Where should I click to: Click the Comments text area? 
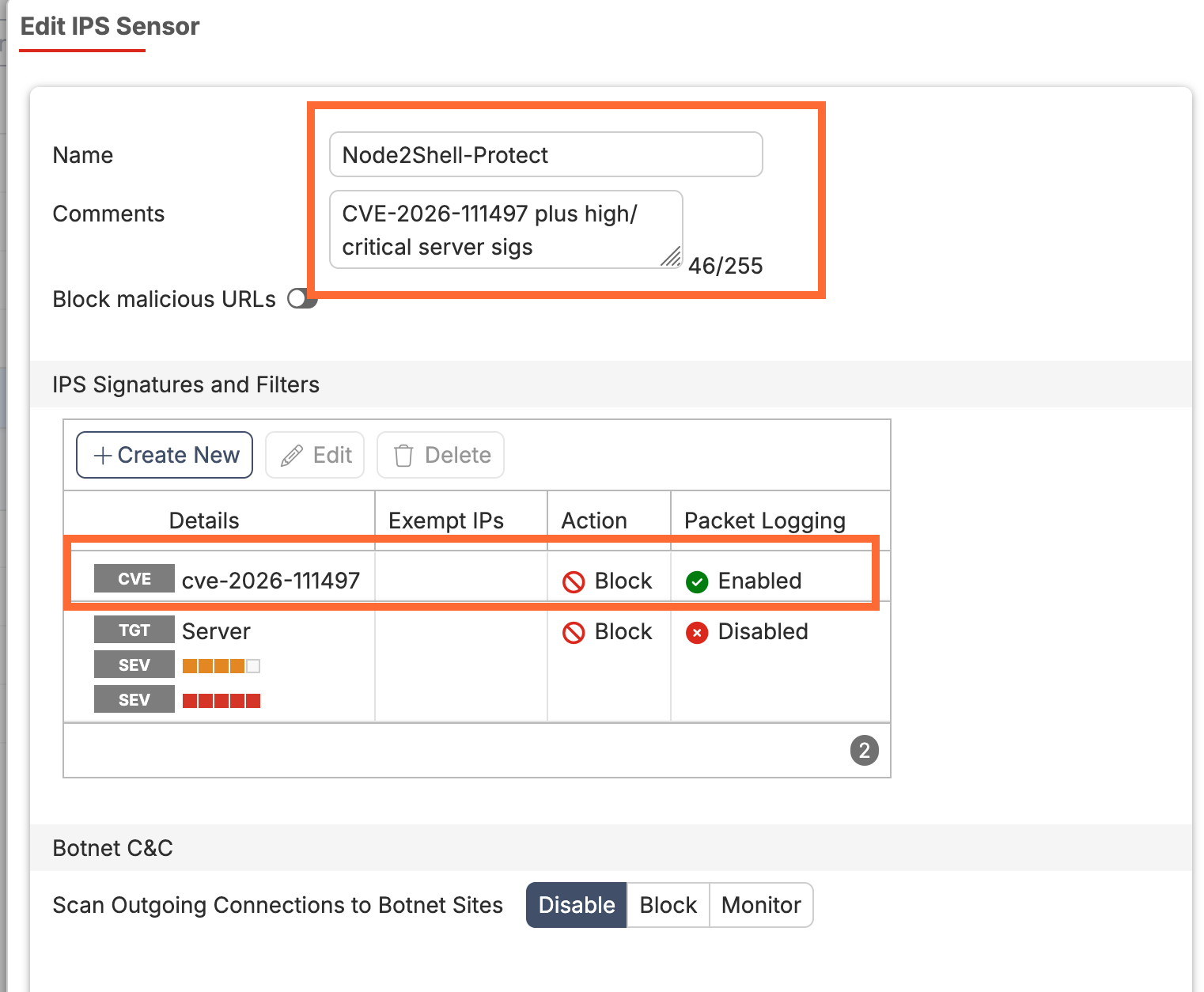click(506, 229)
